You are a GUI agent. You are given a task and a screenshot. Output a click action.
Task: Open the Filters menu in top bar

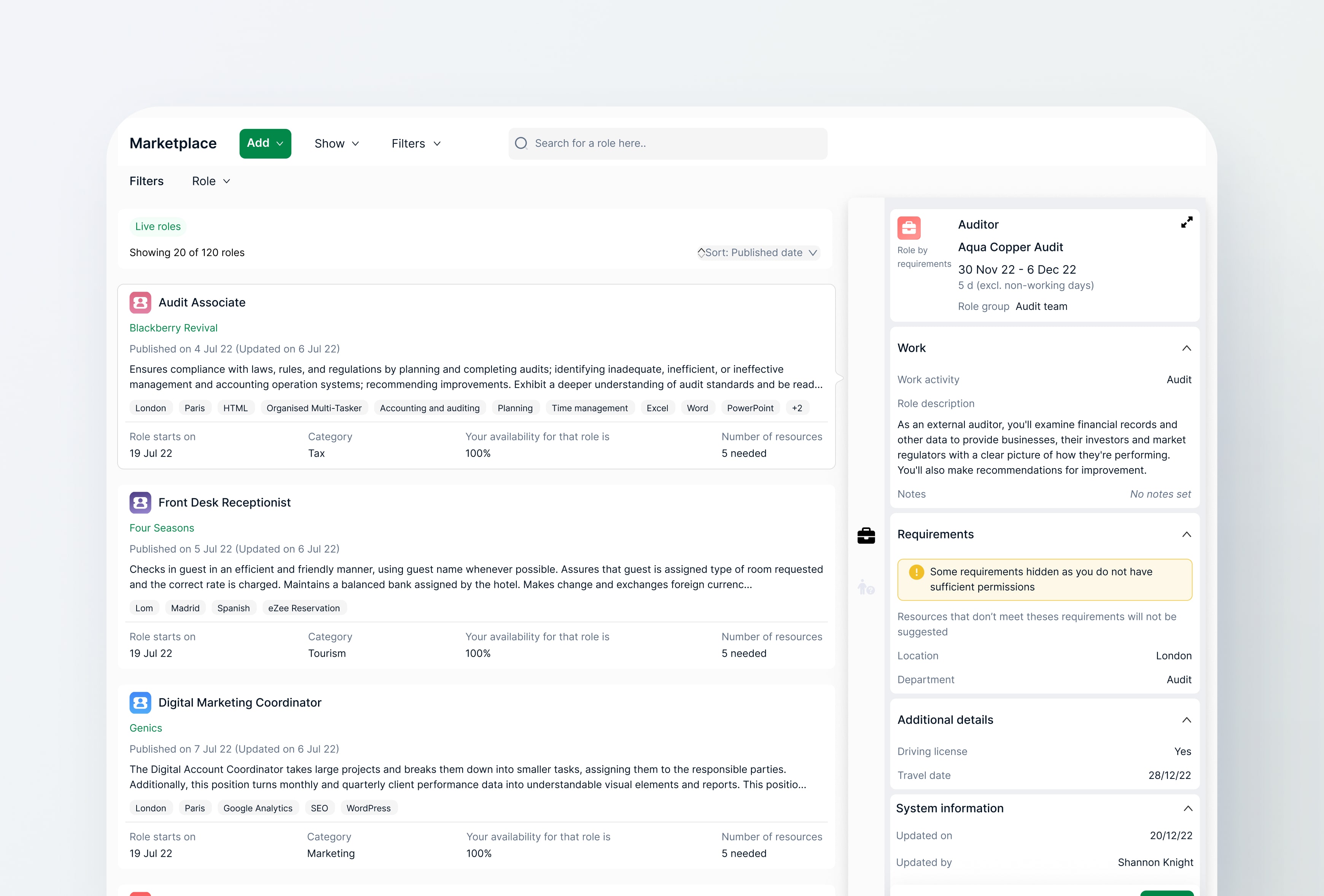(x=416, y=143)
